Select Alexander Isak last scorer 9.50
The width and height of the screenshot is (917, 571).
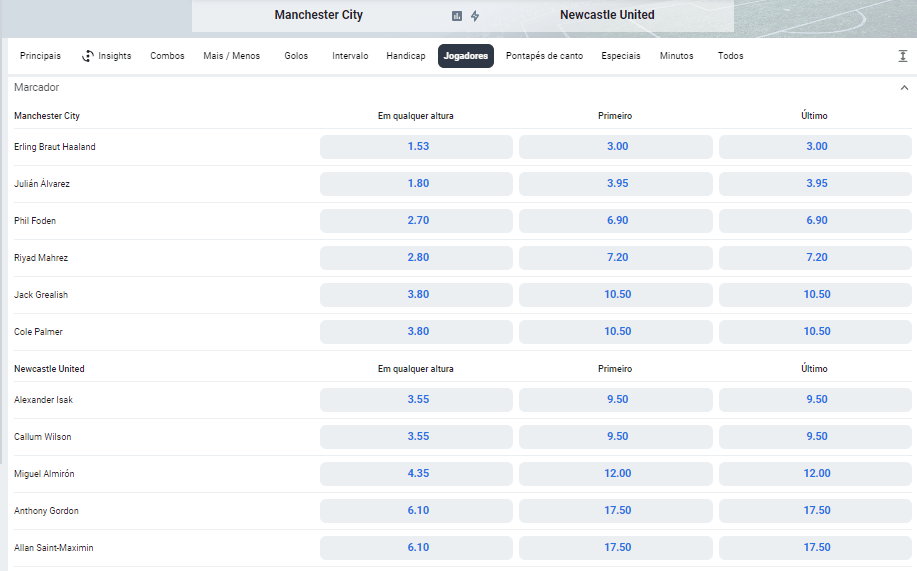pos(815,400)
